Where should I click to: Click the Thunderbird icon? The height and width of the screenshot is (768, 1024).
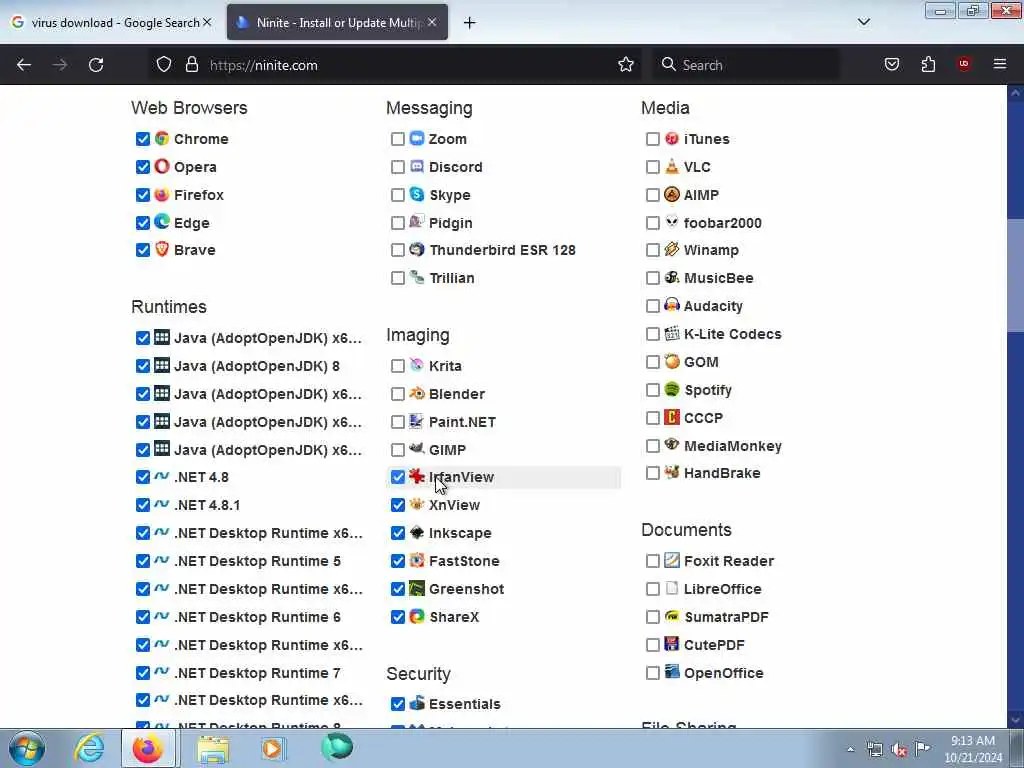point(417,249)
